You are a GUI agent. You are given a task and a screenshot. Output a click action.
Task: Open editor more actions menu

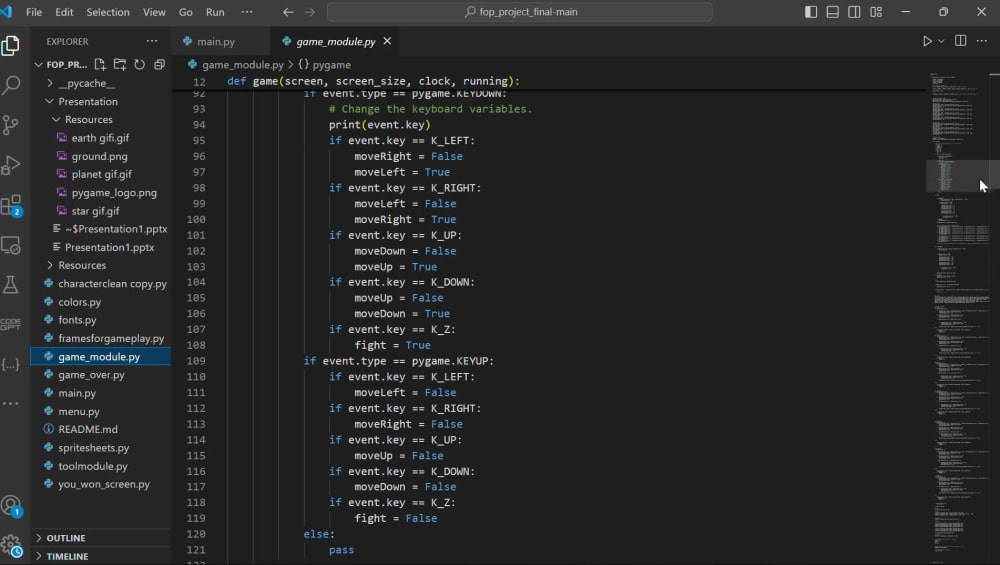pos(982,41)
